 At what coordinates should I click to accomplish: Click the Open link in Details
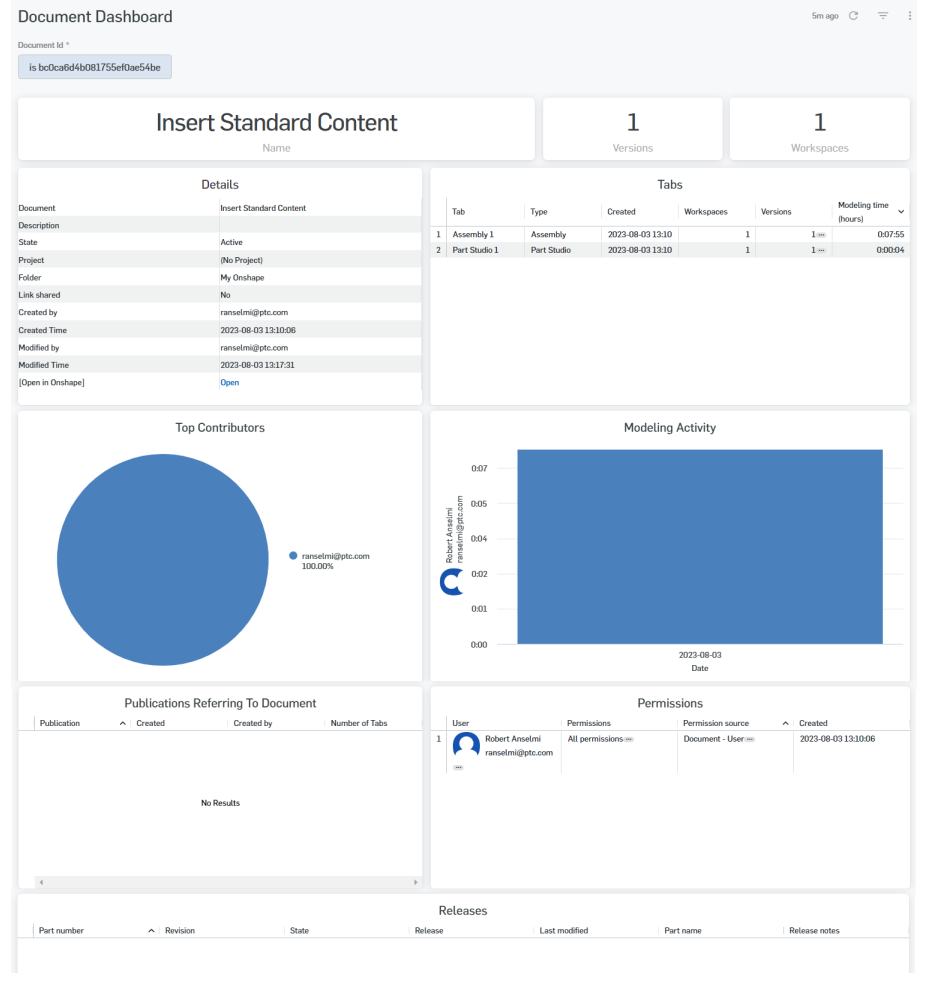coord(229,382)
